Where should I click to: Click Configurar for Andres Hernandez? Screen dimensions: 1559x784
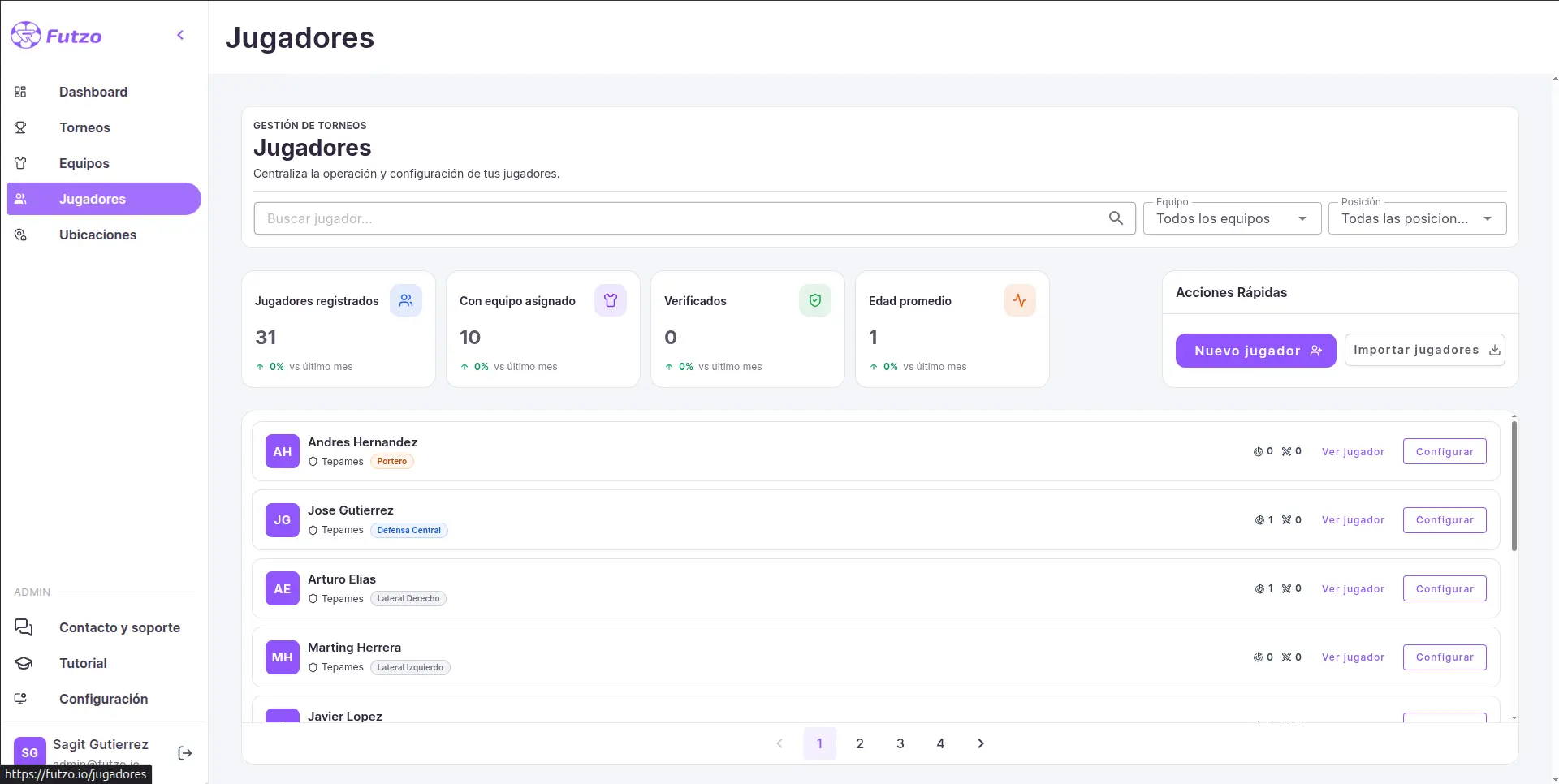1444,452
